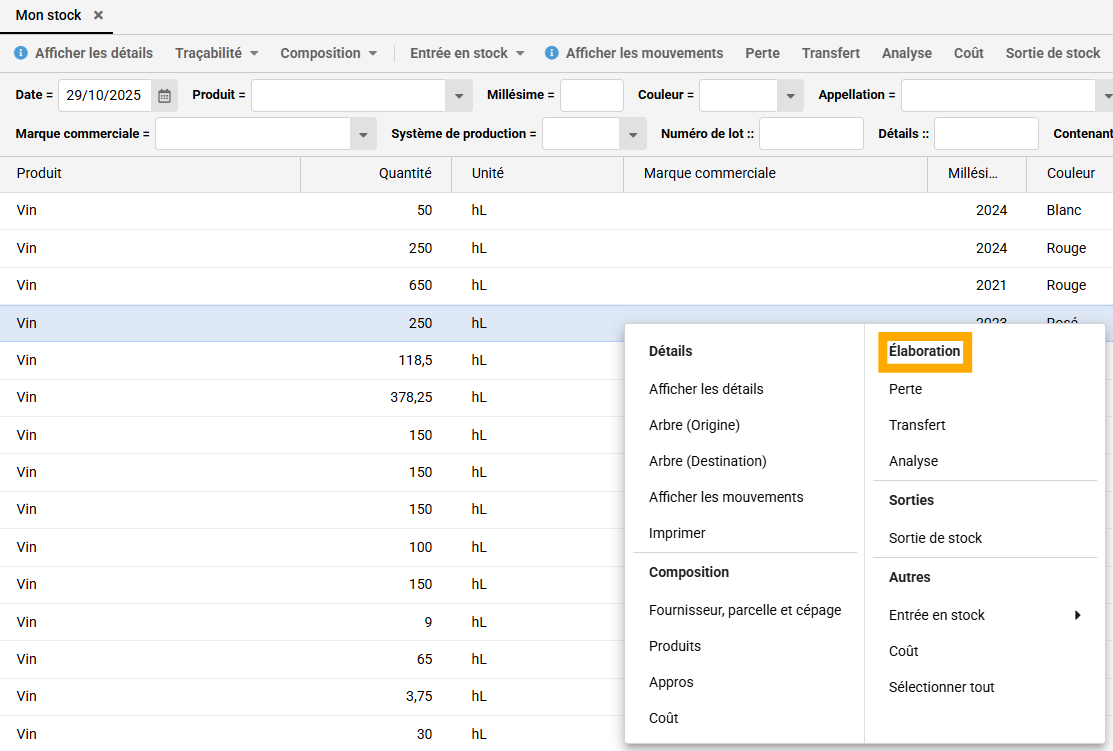
Task: Open the Marque commerciale filter dropdown
Action: point(362,134)
